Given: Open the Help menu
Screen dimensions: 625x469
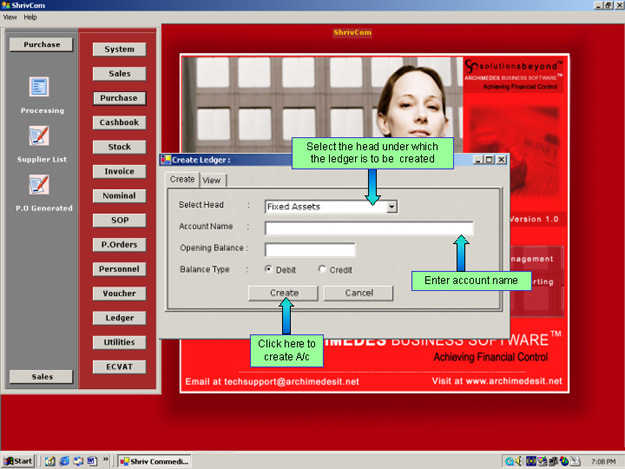Looking at the screenshot, I should point(31,17).
